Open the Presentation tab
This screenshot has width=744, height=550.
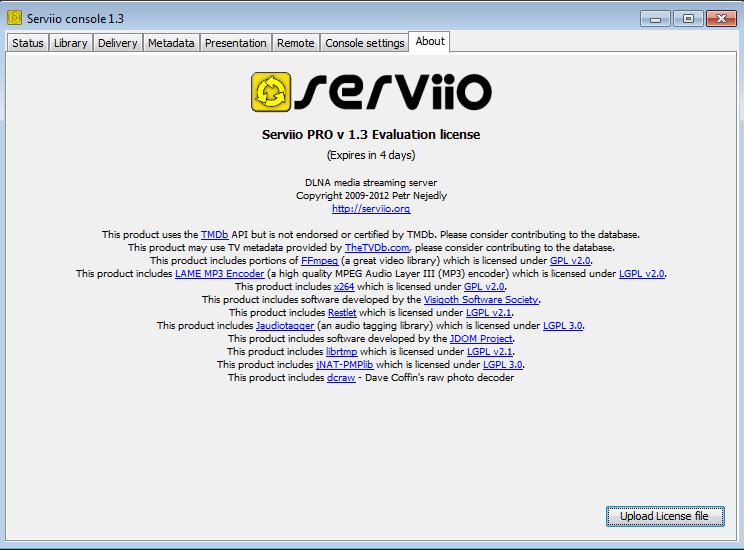235,43
